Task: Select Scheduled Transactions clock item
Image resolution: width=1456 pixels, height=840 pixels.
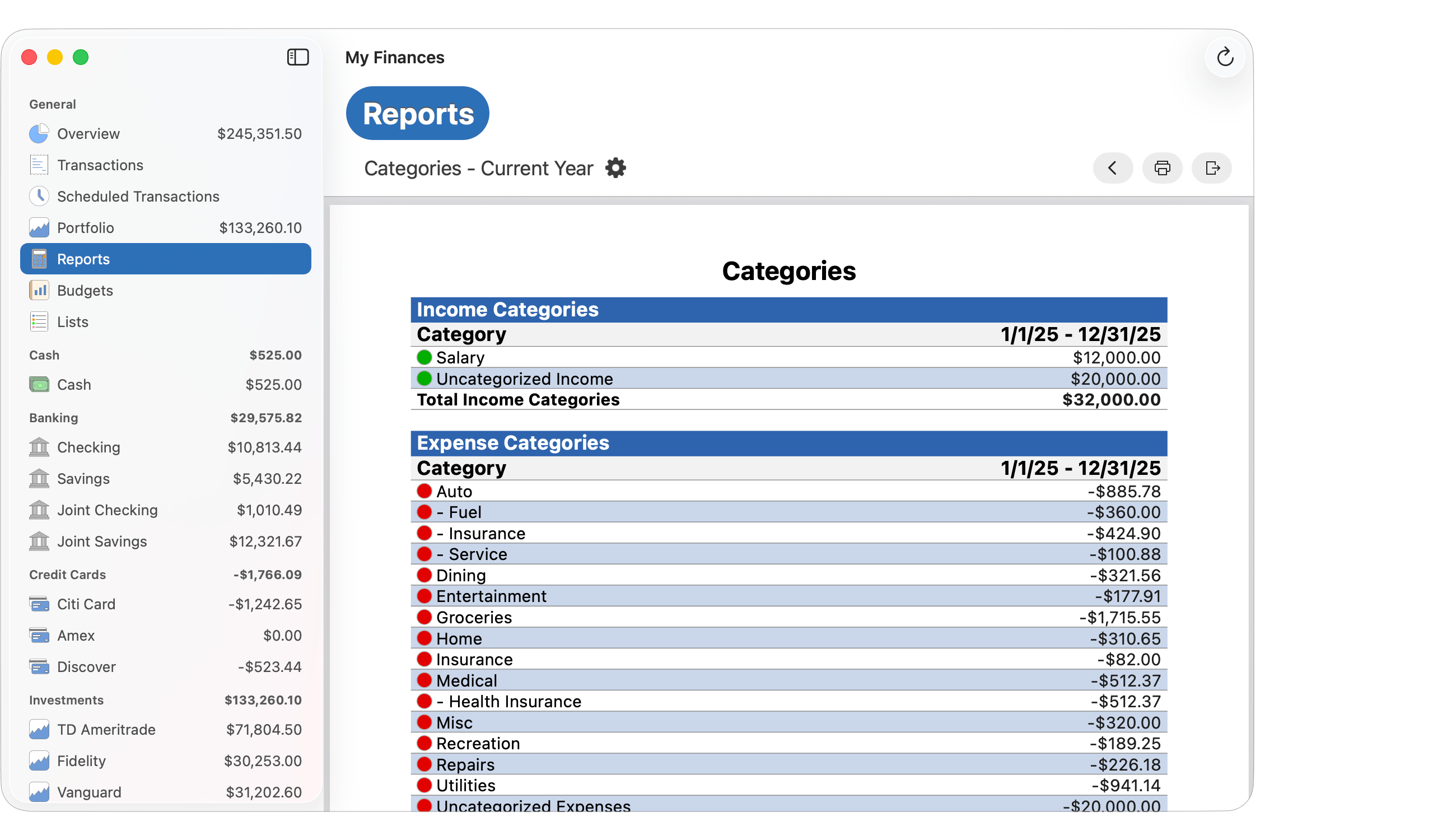Action: pos(138,196)
